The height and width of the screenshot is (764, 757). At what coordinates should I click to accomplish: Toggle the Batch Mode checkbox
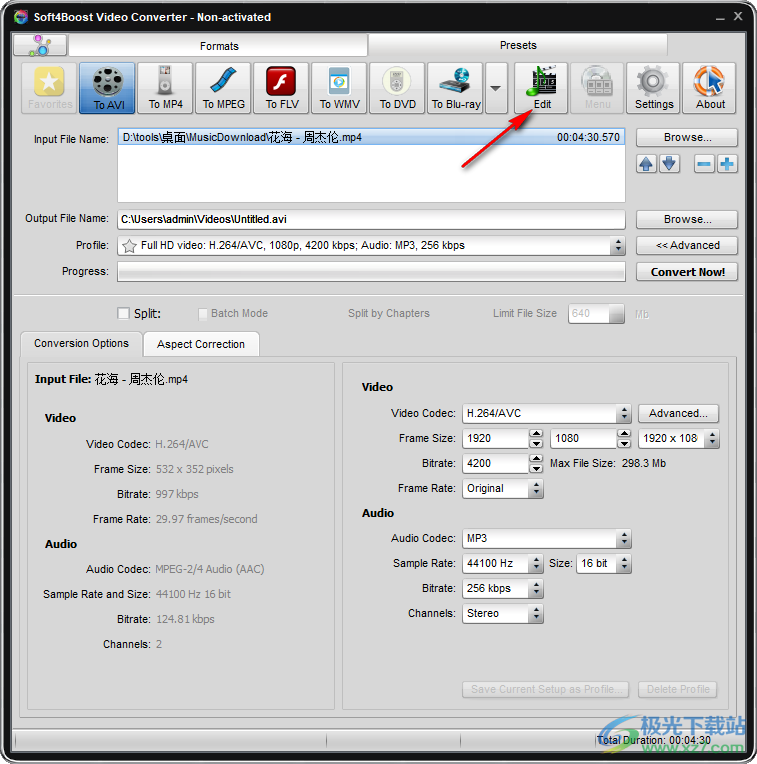pyautogui.click(x=203, y=314)
